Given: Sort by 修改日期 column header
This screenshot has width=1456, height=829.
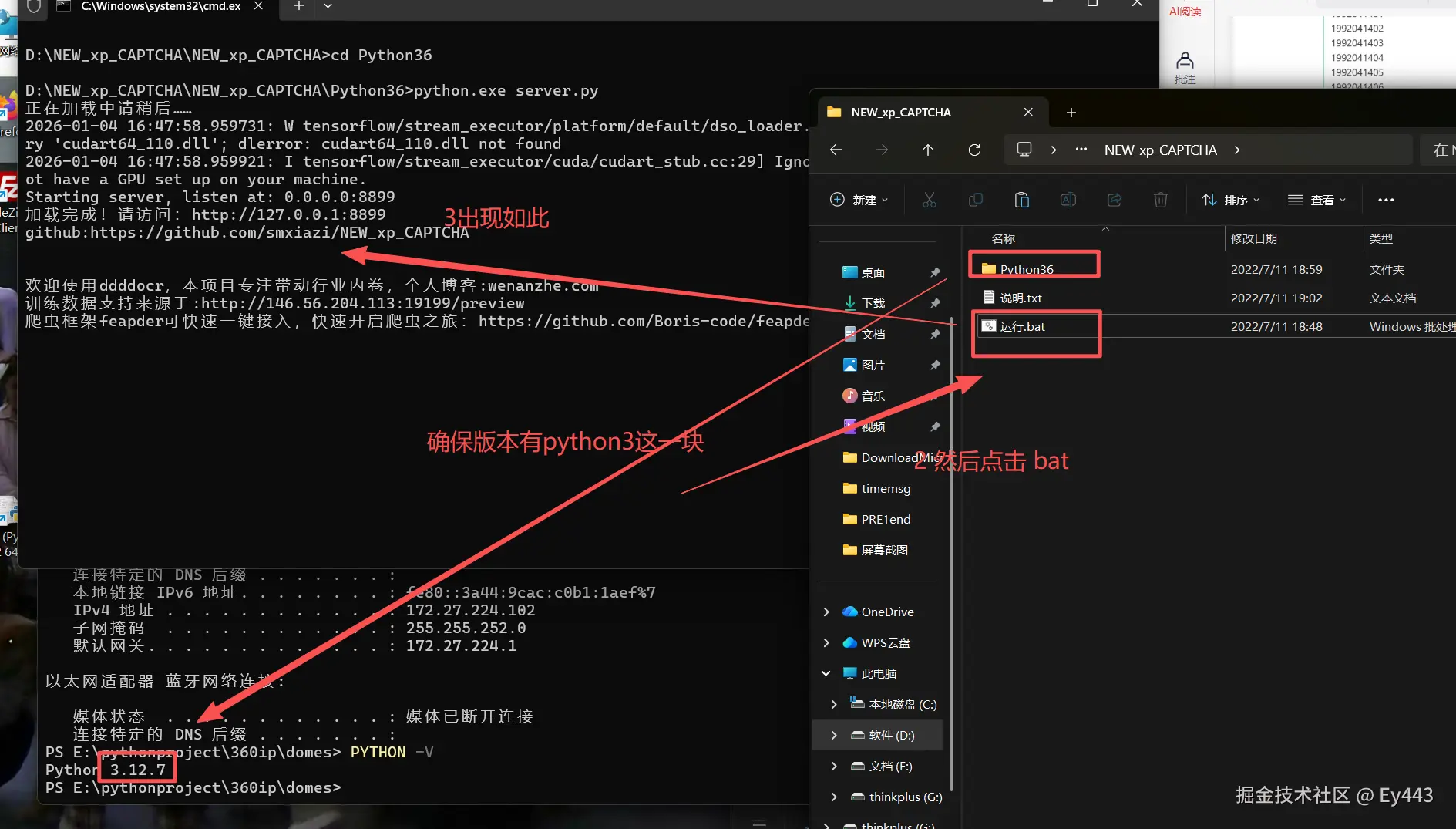Looking at the screenshot, I should pos(1254,239).
